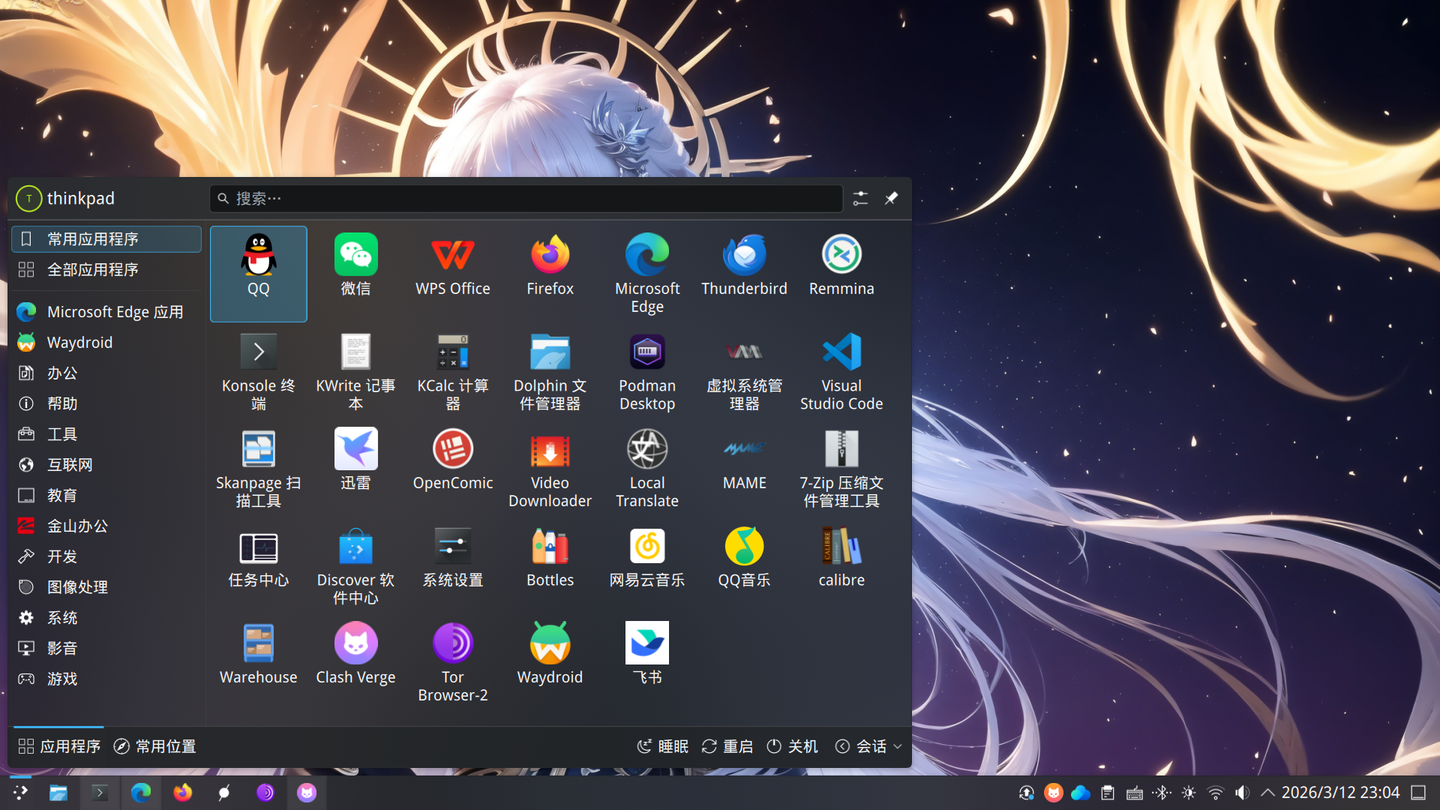Open volume control in system tray
Image resolution: width=1440 pixels, height=810 pixels.
point(1241,793)
